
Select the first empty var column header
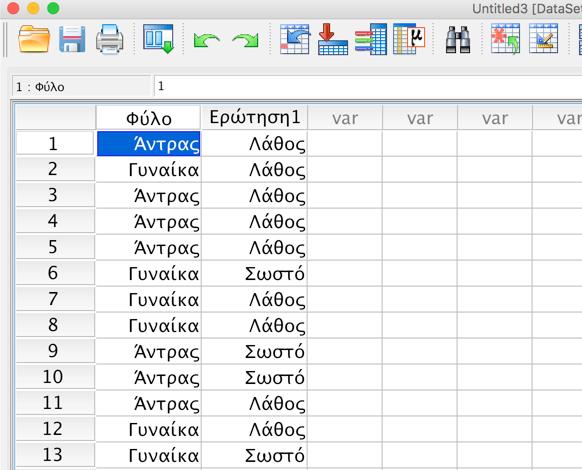point(345,118)
